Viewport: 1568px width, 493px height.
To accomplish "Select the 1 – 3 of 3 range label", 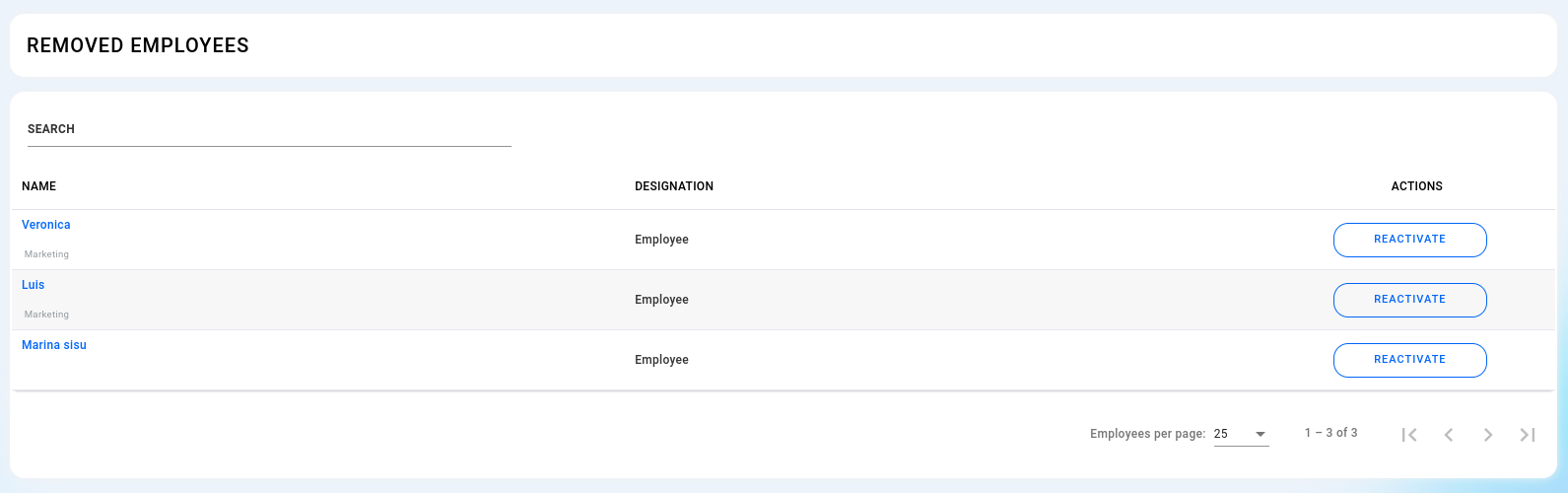I will [1330, 433].
